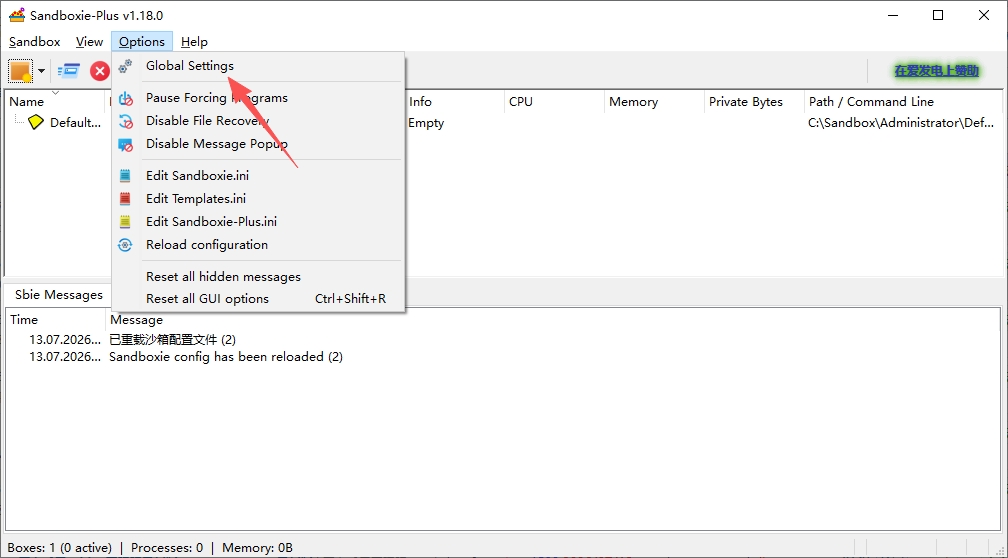Click the orange new sandbox toolbar icon
Screen dimensions: 1008x558
(x=21, y=71)
